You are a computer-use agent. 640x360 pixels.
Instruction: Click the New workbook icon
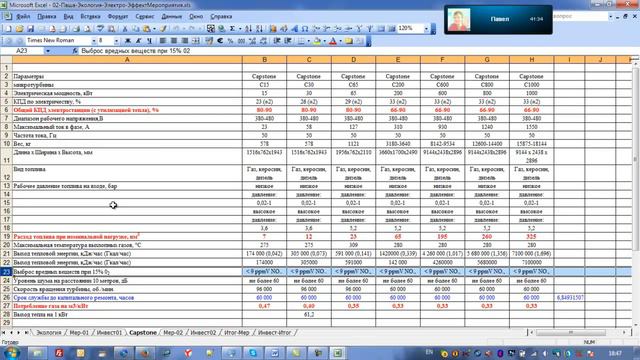8,29
